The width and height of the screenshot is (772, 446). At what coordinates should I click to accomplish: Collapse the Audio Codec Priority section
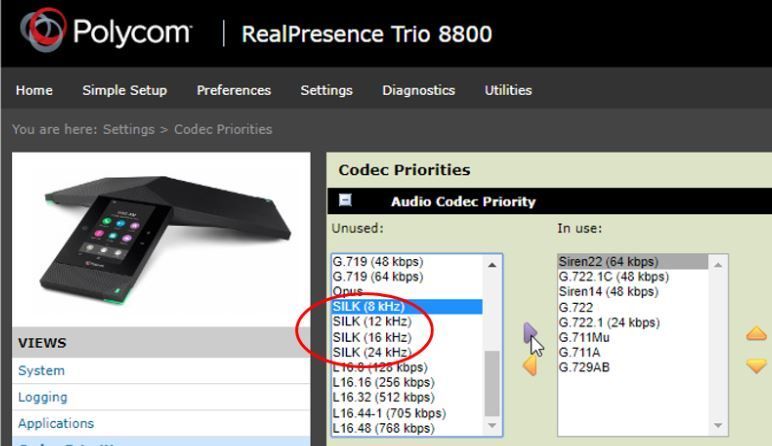[345, 200]
